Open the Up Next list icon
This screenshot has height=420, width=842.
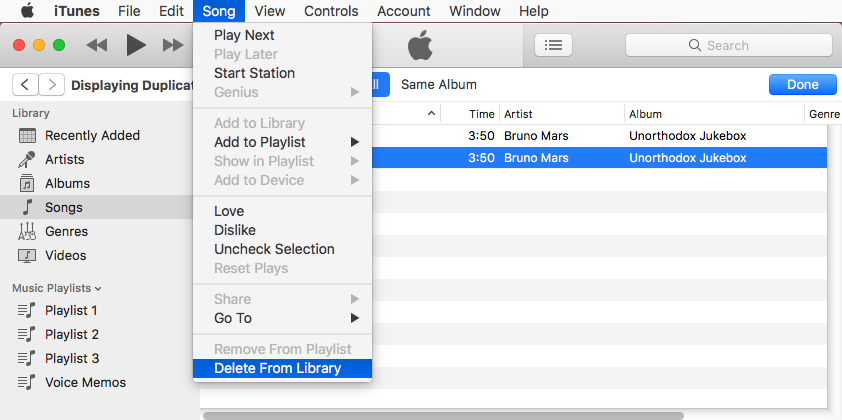coord(553,45)
